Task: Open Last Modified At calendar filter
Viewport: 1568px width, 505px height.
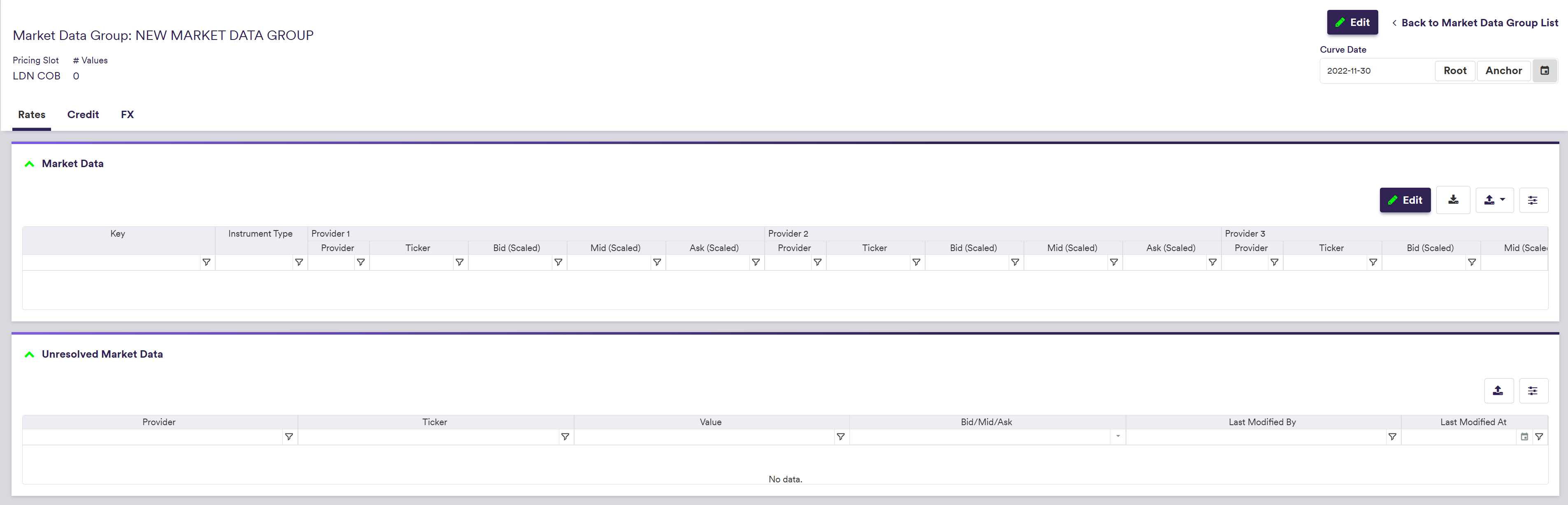Action: (x=1524, y=437)
